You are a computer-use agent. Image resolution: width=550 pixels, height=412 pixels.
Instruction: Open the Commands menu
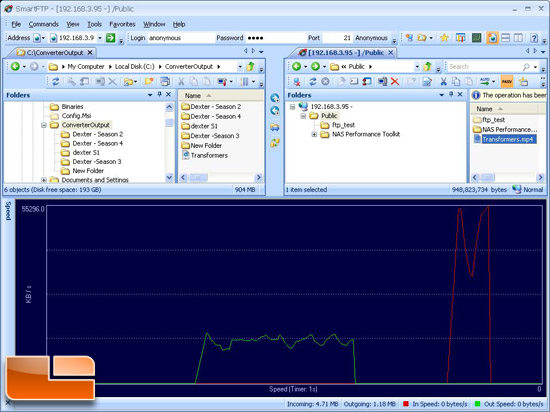[x=43, y=24]
